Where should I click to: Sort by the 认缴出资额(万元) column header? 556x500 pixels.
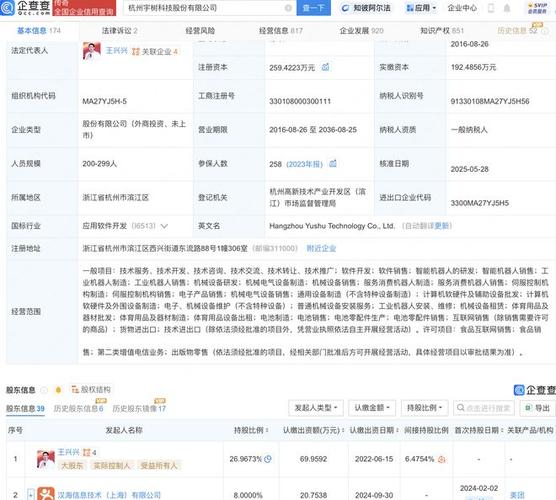(x=313, y=430)
